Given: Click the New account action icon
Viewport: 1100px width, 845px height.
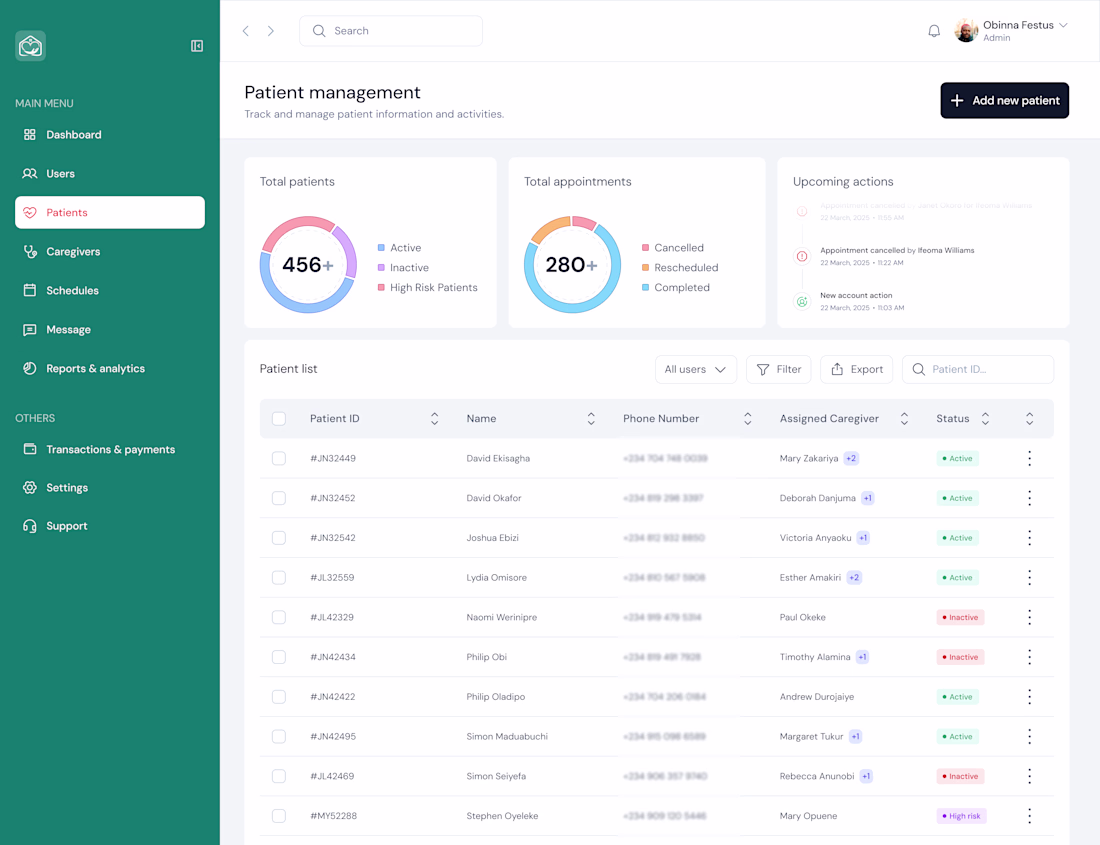Looking at the screenshot, I should 802,302.
